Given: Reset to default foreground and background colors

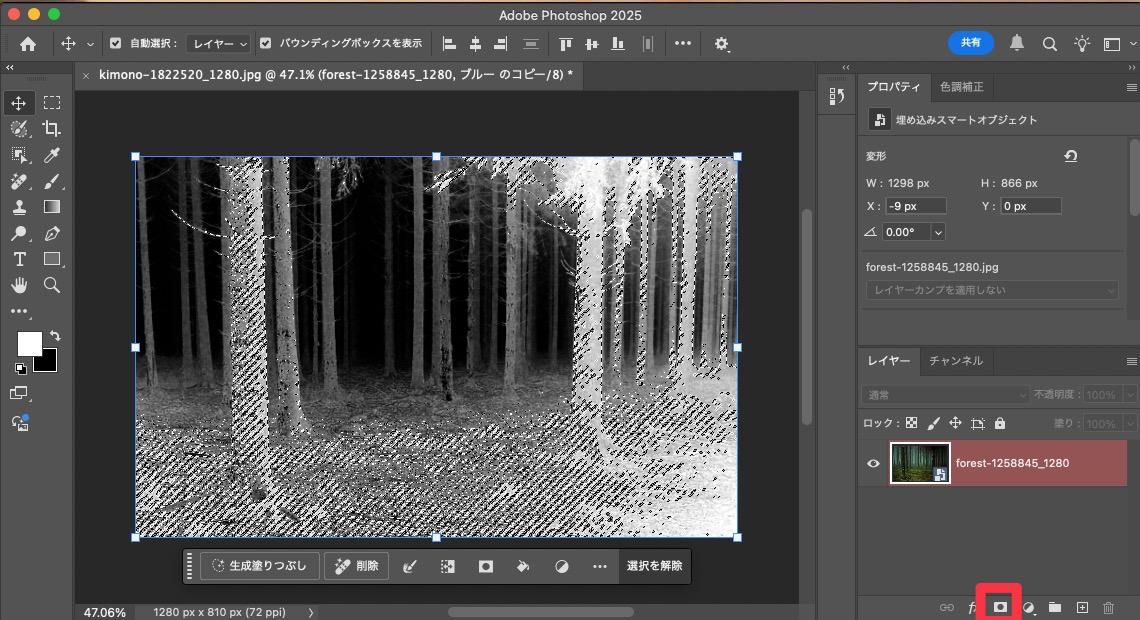Looking at the screenshot, I should [x=20, y=369].
